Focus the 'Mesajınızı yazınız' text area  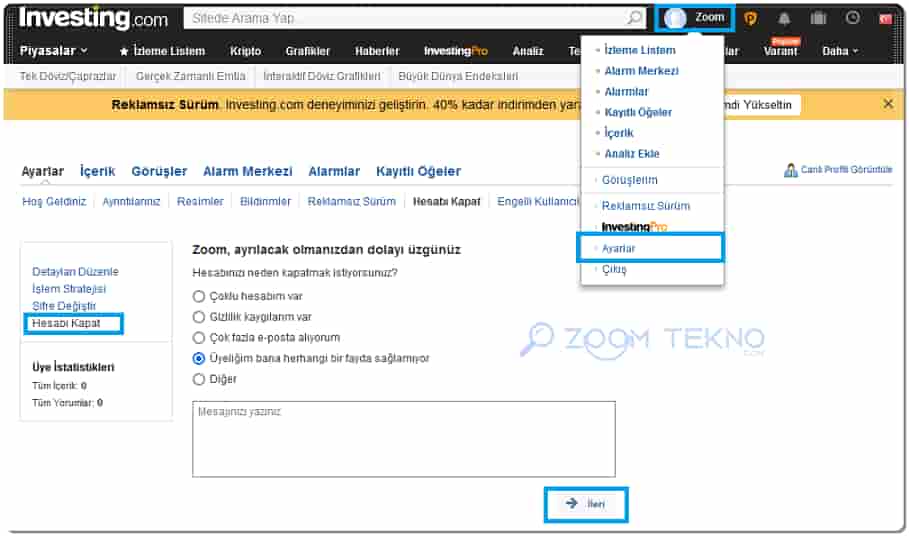coord(403,439)
